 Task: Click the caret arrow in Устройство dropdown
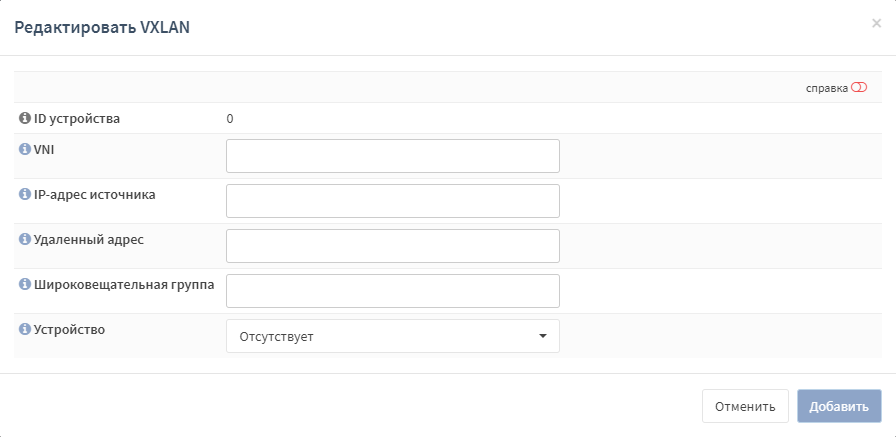543,336
